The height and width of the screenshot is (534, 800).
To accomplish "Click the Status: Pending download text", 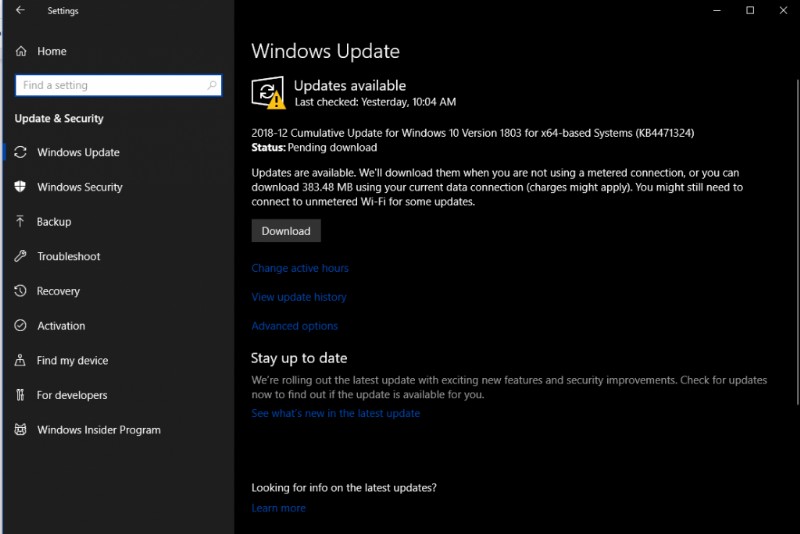I will tap(314, 147).
